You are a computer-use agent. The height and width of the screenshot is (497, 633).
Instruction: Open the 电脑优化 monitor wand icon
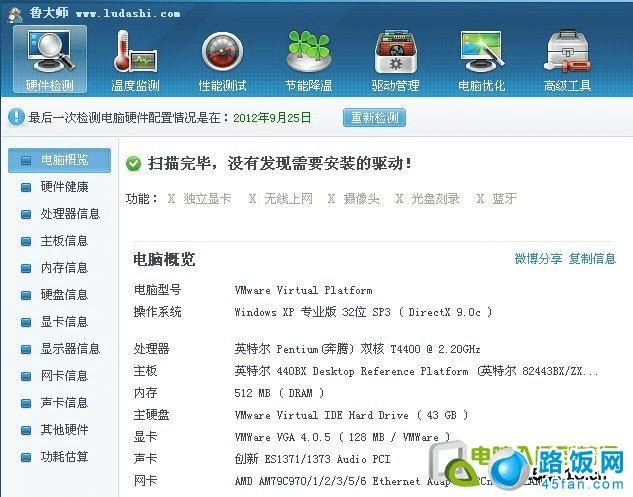click(x=482, y=59)
